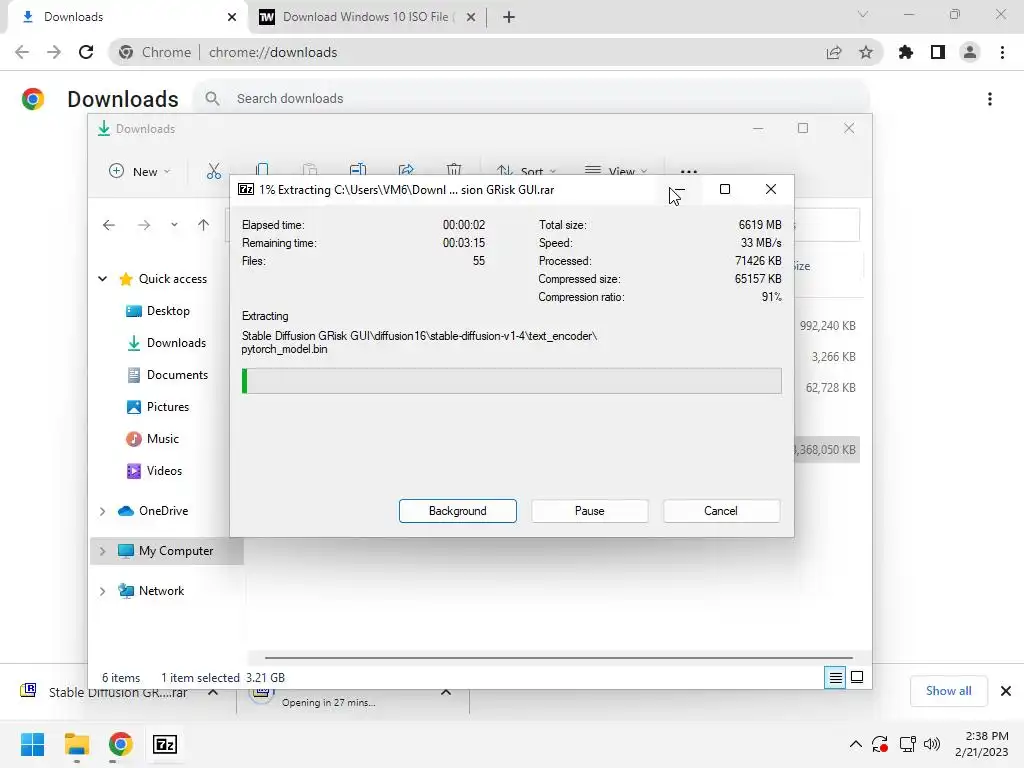Click the 992,240 KB file size cell
Image resolution: width=1024 pixels, height=768 pixels.
(x=827, y=325)
